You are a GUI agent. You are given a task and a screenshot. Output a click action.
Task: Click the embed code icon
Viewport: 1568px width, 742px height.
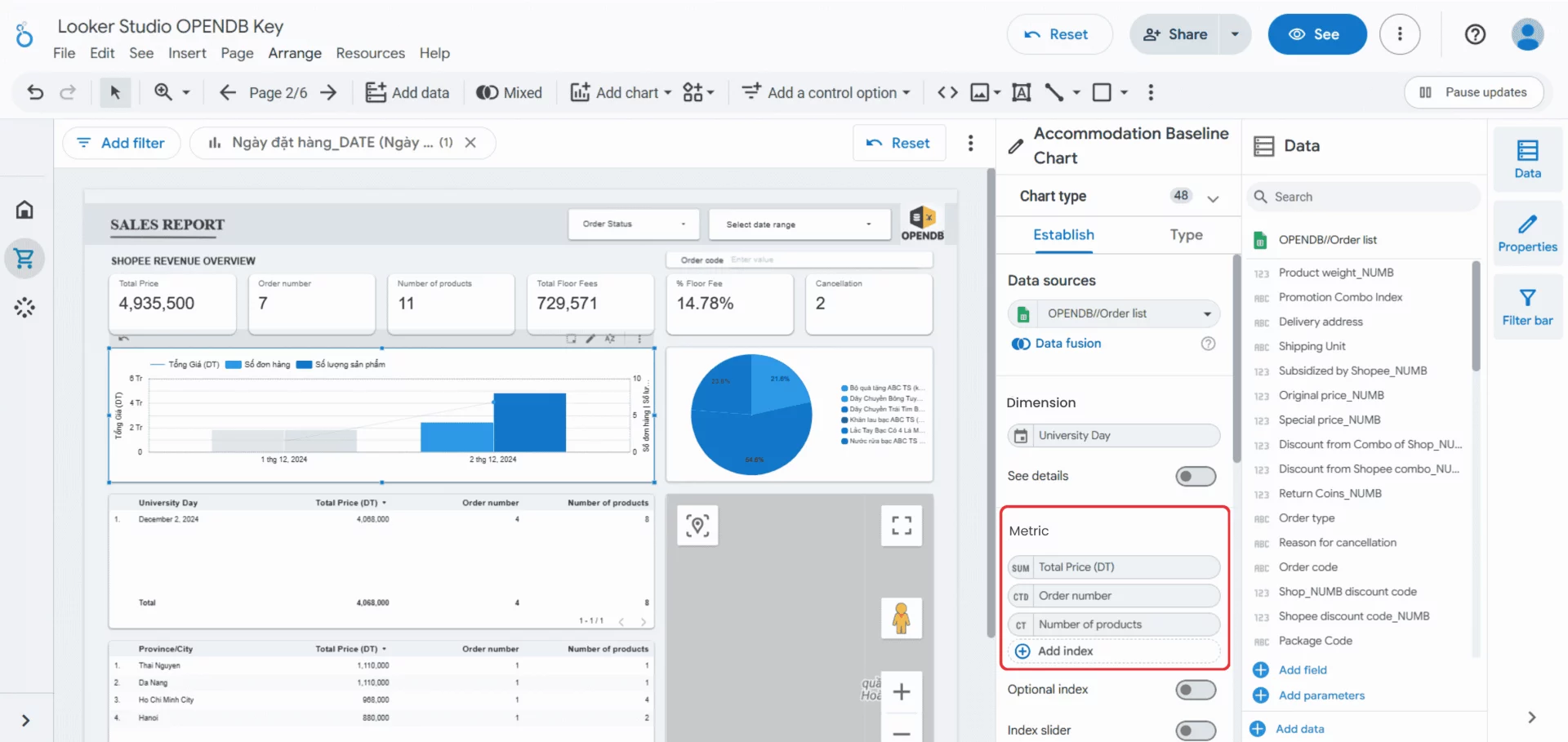pos(947,92)
